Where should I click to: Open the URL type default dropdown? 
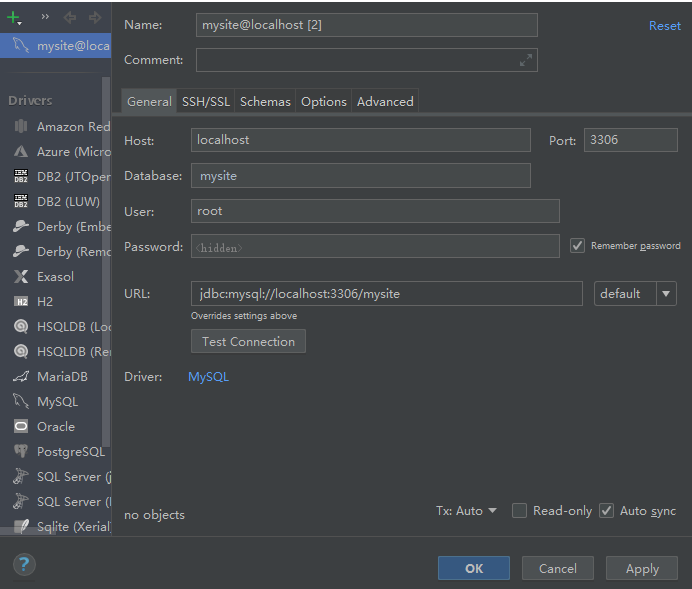[x=635, y=293]
